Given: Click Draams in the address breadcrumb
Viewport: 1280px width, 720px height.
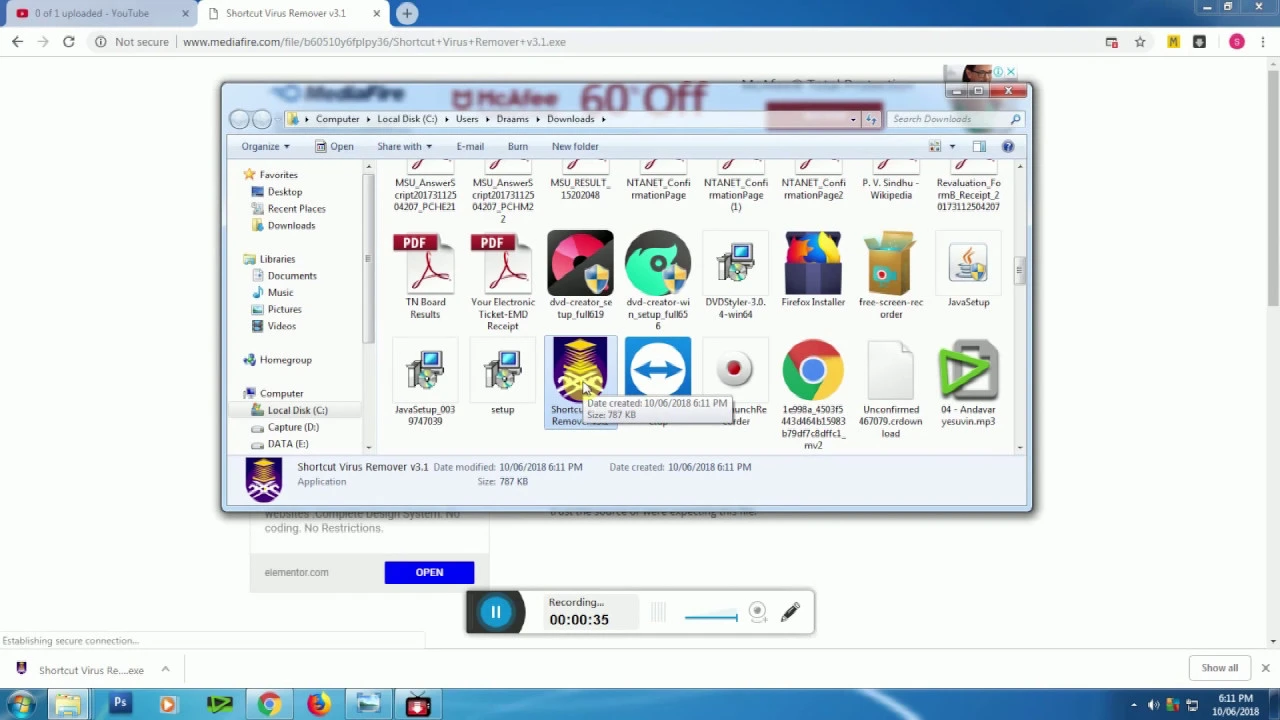Looking at the screenshot, I should click(x=512, y=119).
